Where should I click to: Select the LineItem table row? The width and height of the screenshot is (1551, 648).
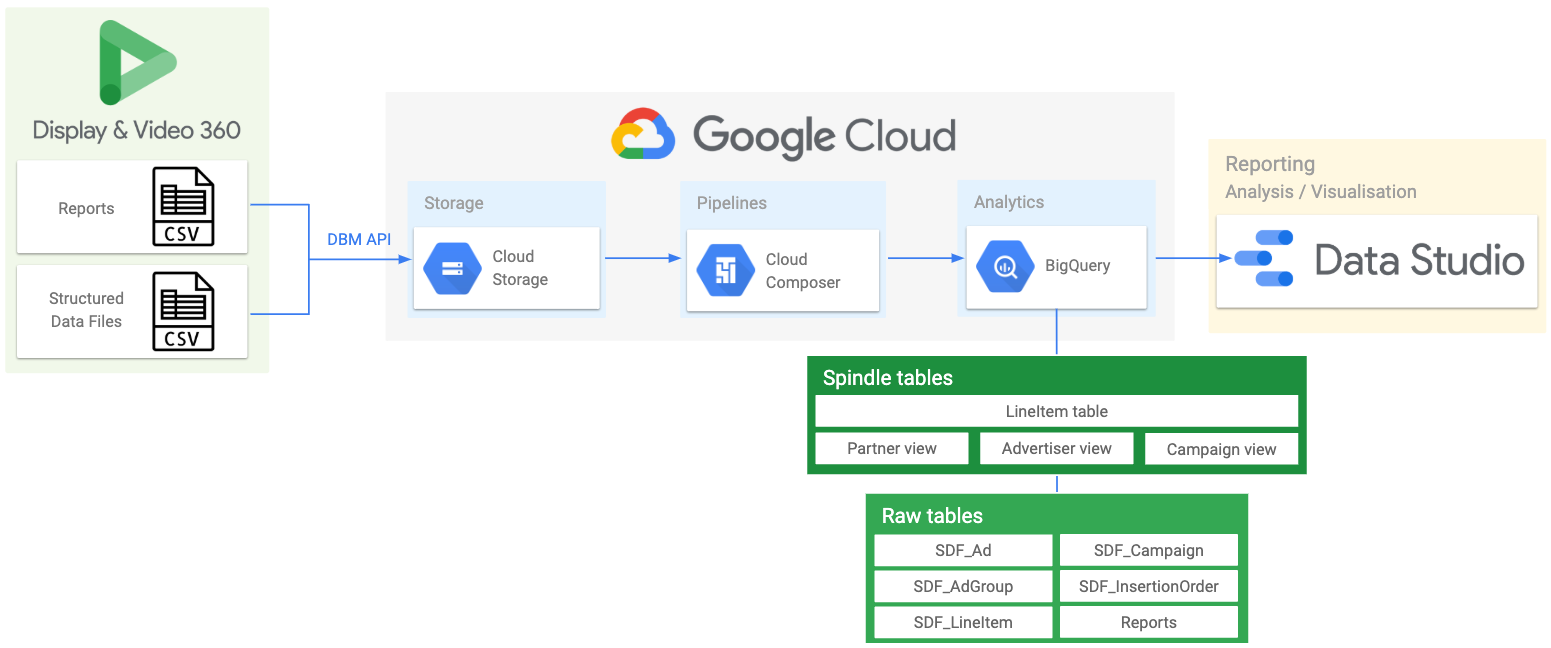(x=1057, y=411)
